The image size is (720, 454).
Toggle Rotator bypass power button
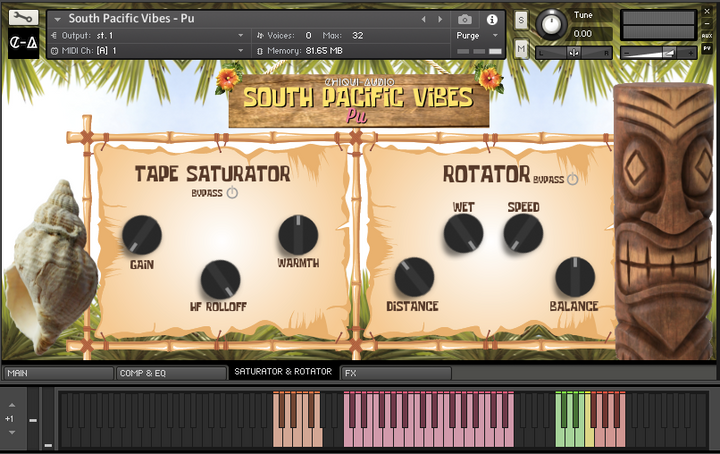573,179
